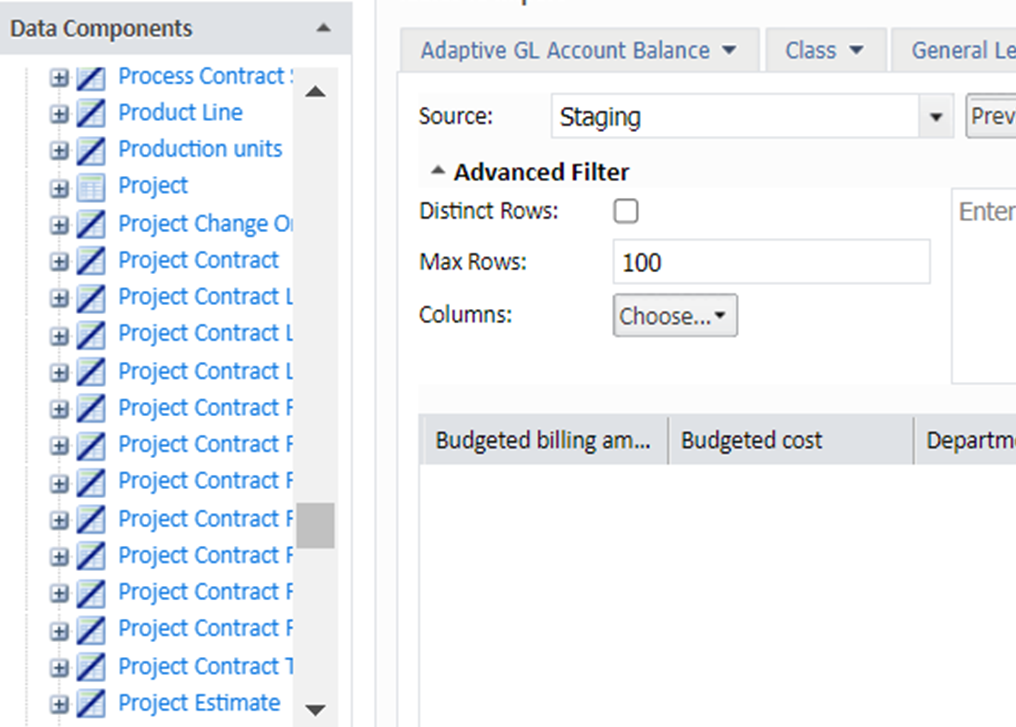The width and height of the screenshot is (1016, 727).
Task: Expand the Product Line tree node
Action: (x=60, y=114)
